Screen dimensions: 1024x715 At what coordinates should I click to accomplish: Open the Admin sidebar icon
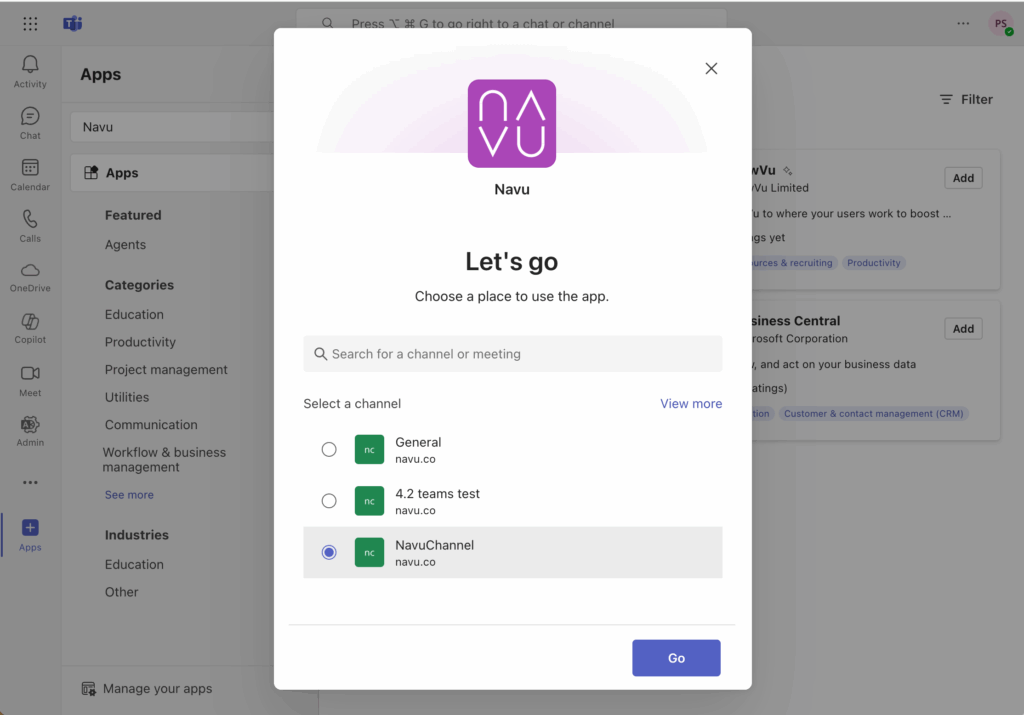pos(30,426)
